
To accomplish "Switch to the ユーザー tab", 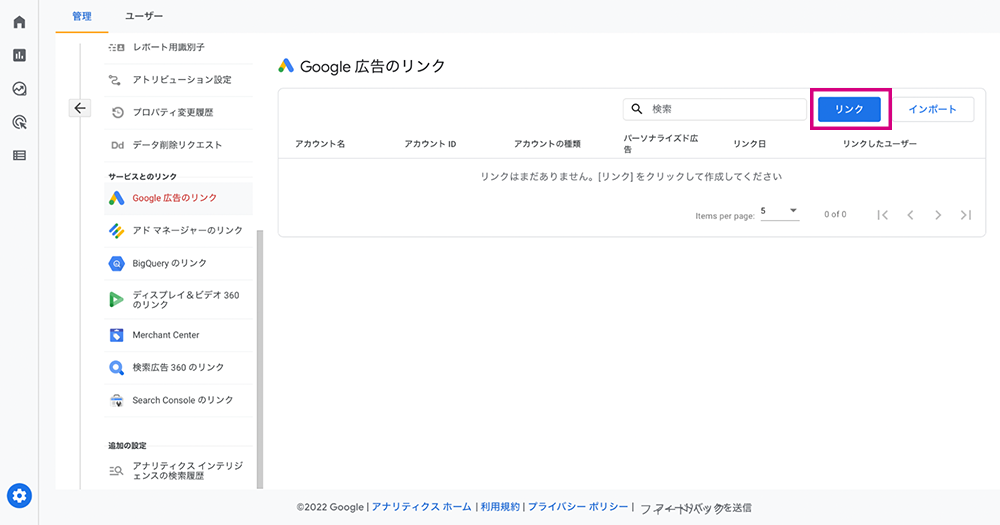I will [143, 16].
